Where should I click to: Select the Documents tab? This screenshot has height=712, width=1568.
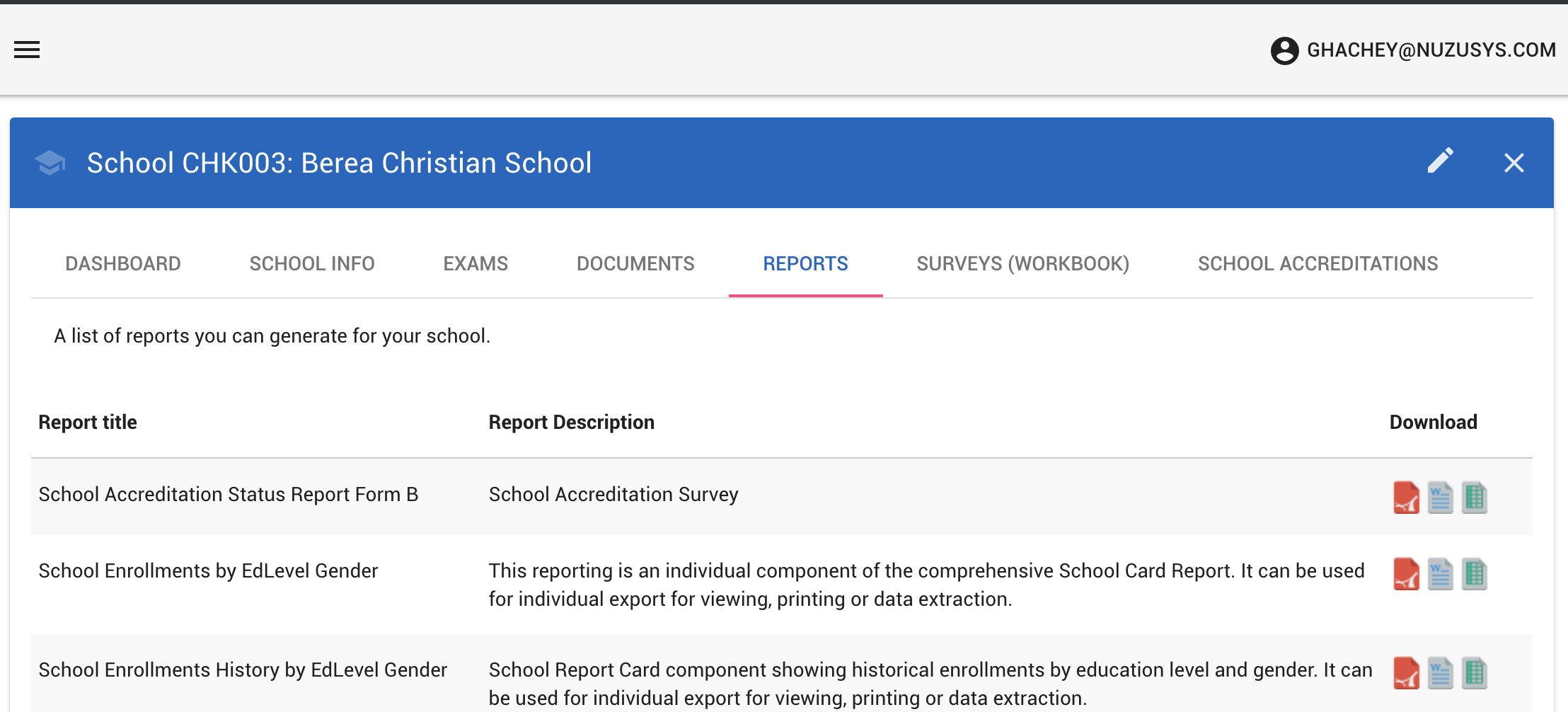point(635,264)
